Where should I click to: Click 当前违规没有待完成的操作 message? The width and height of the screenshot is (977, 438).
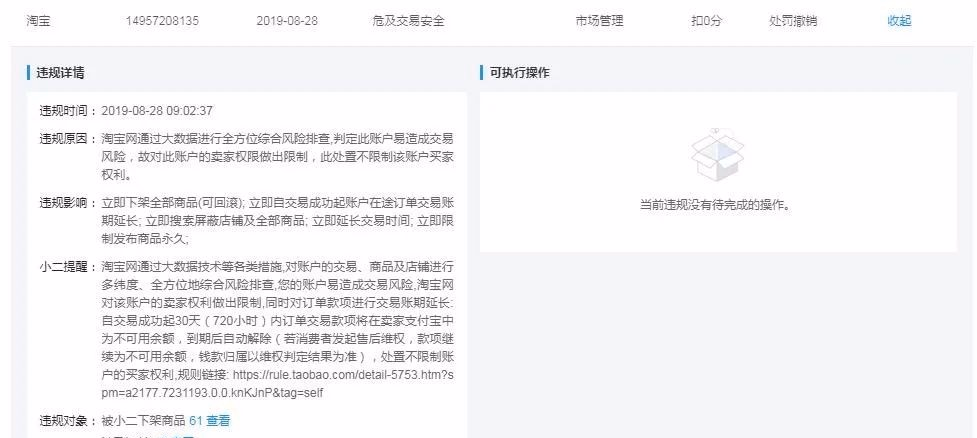click(715, 204)
